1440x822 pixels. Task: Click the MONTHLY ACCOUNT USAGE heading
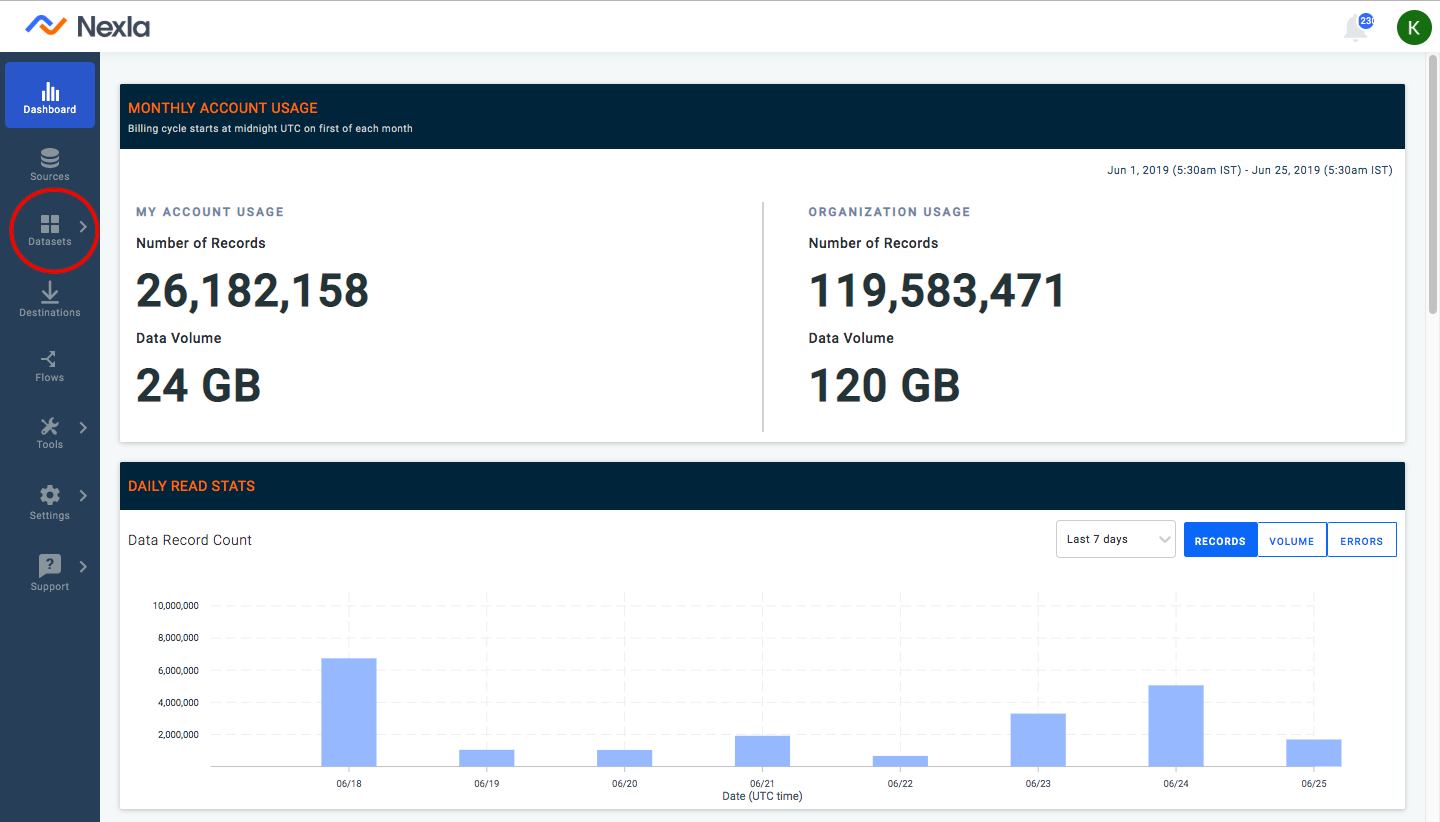(223, 108)
